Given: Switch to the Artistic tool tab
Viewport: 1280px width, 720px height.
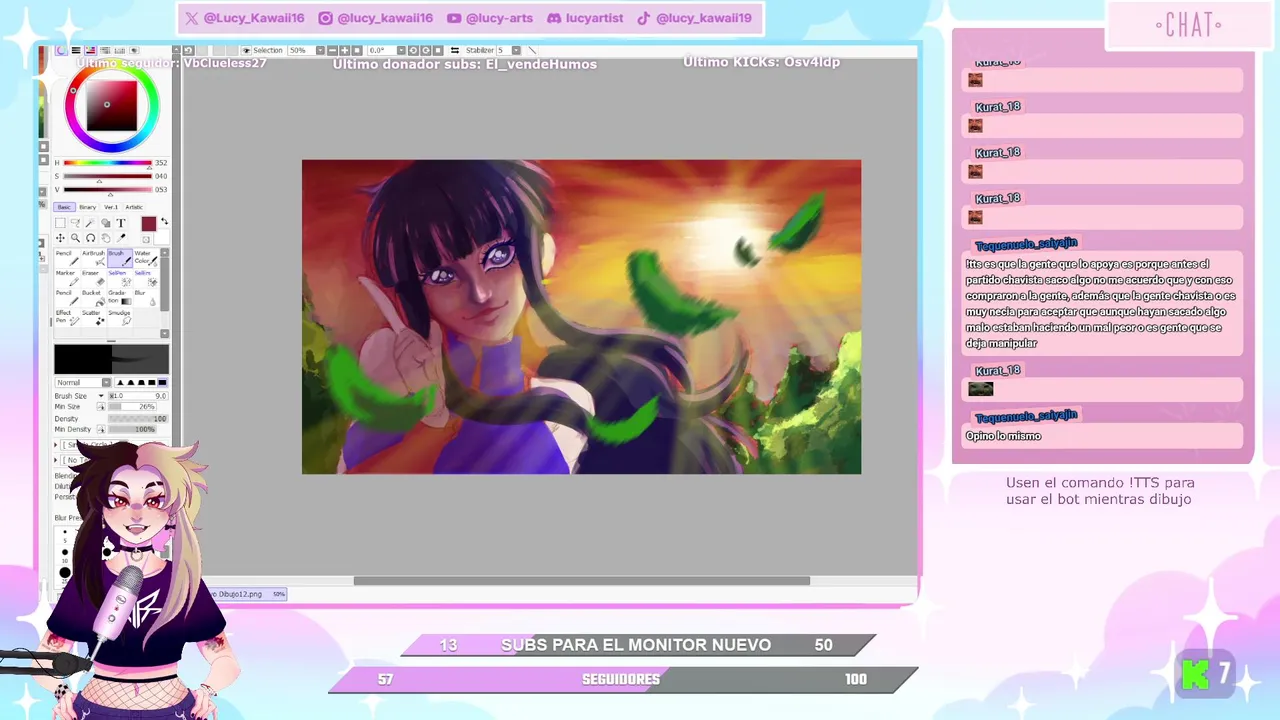Looking at the screenshot, I should [x=134, y=207].
